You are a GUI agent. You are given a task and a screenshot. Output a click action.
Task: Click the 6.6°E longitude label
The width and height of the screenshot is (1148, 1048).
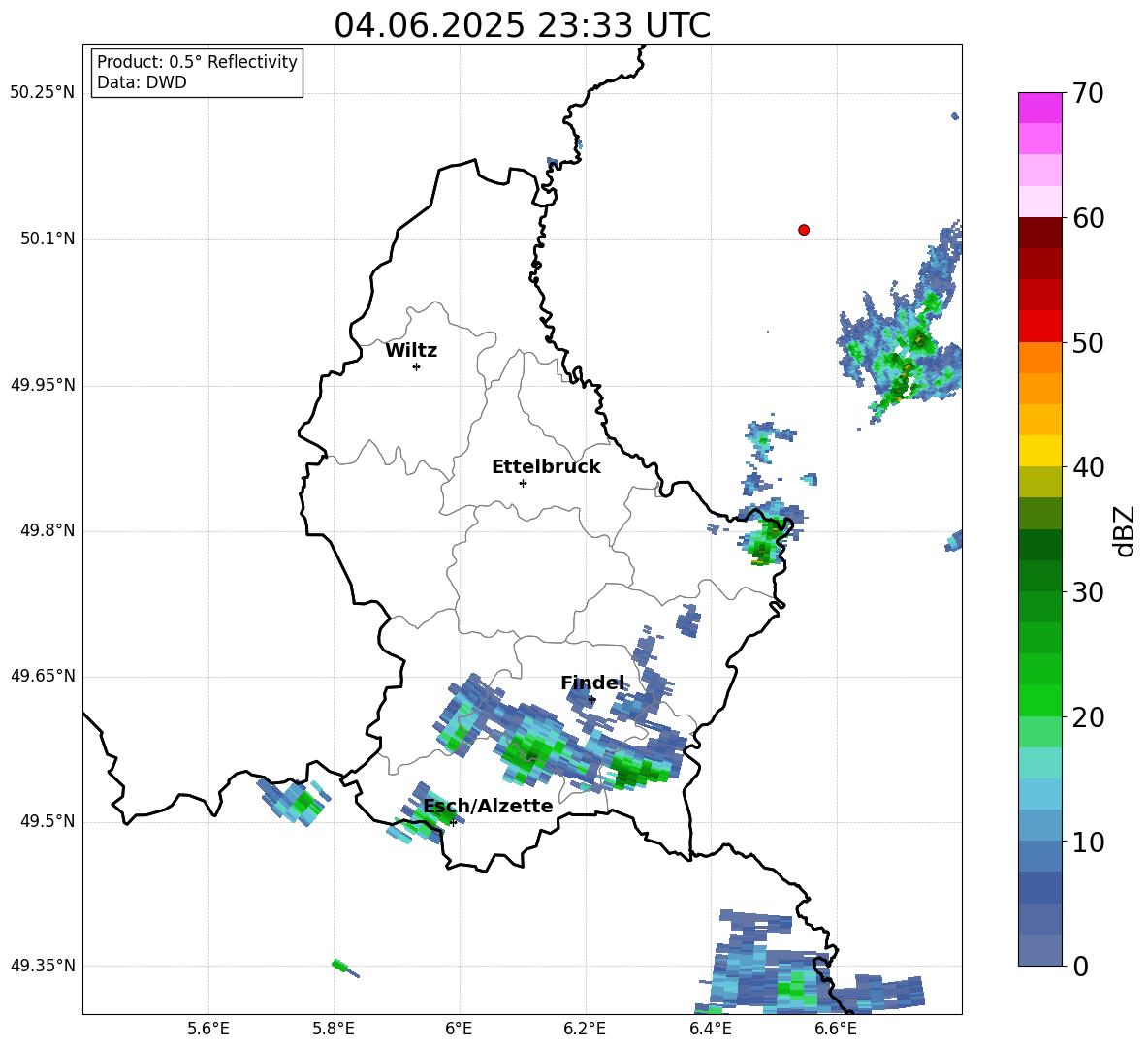pyautogui.click(x=836, y=1029)
